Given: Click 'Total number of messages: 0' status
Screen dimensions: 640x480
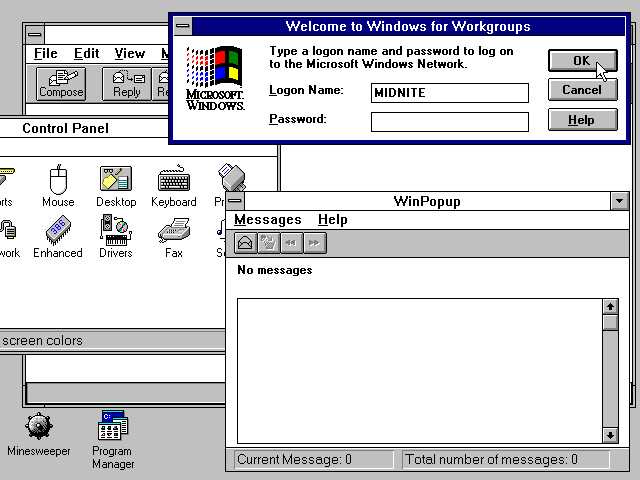Looking at the screenshot, I should pos(506,460).
